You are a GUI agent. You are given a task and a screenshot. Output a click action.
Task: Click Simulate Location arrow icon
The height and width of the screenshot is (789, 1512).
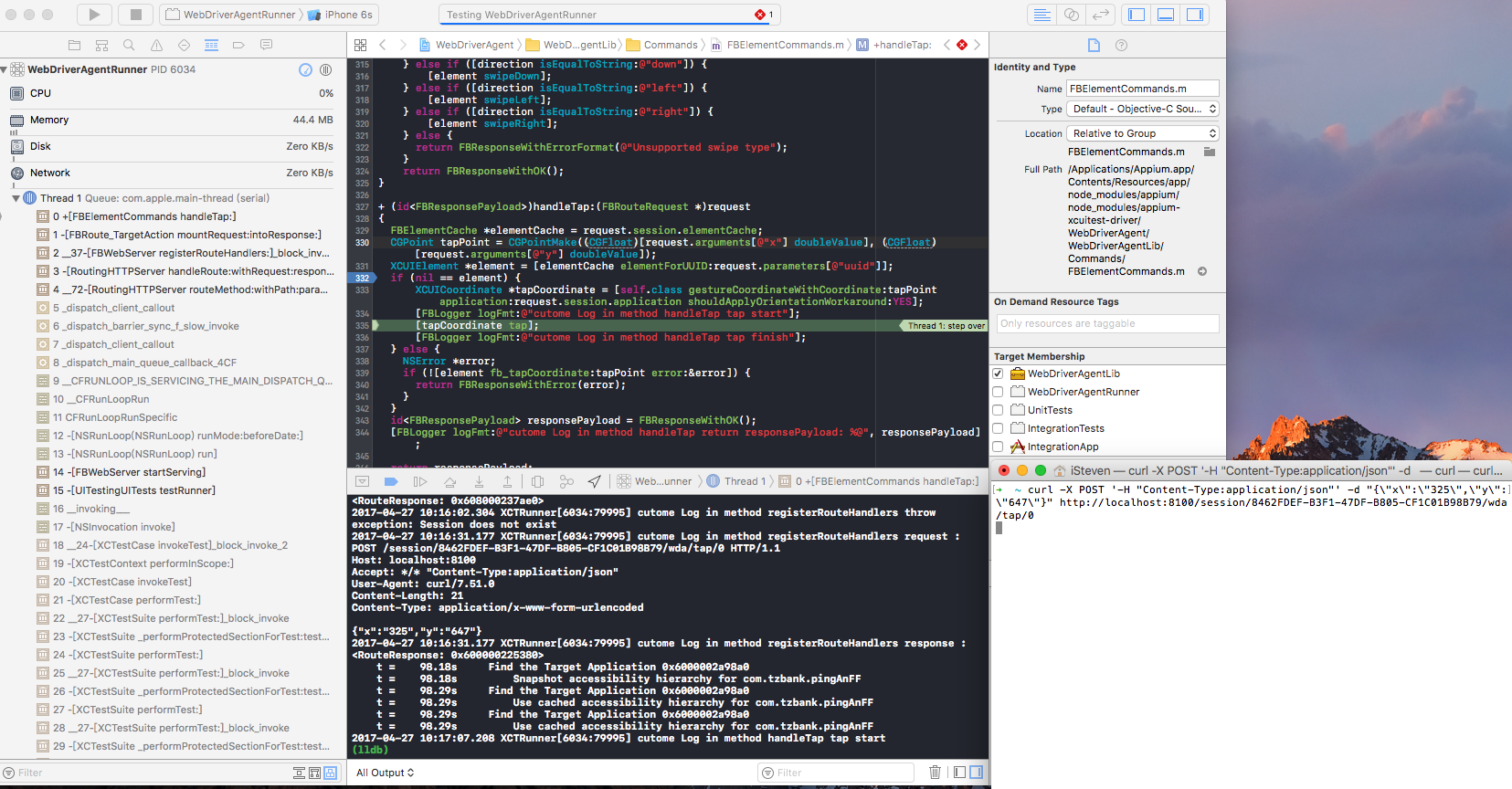tap(595, 481)
